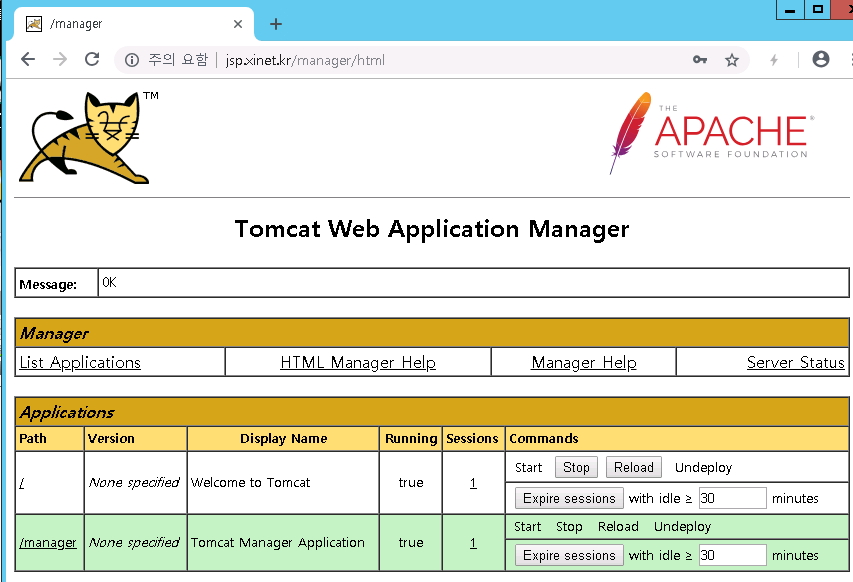
Task: Stop the root Welcome to Tomcat app
Action: click(x=576, y=467)
